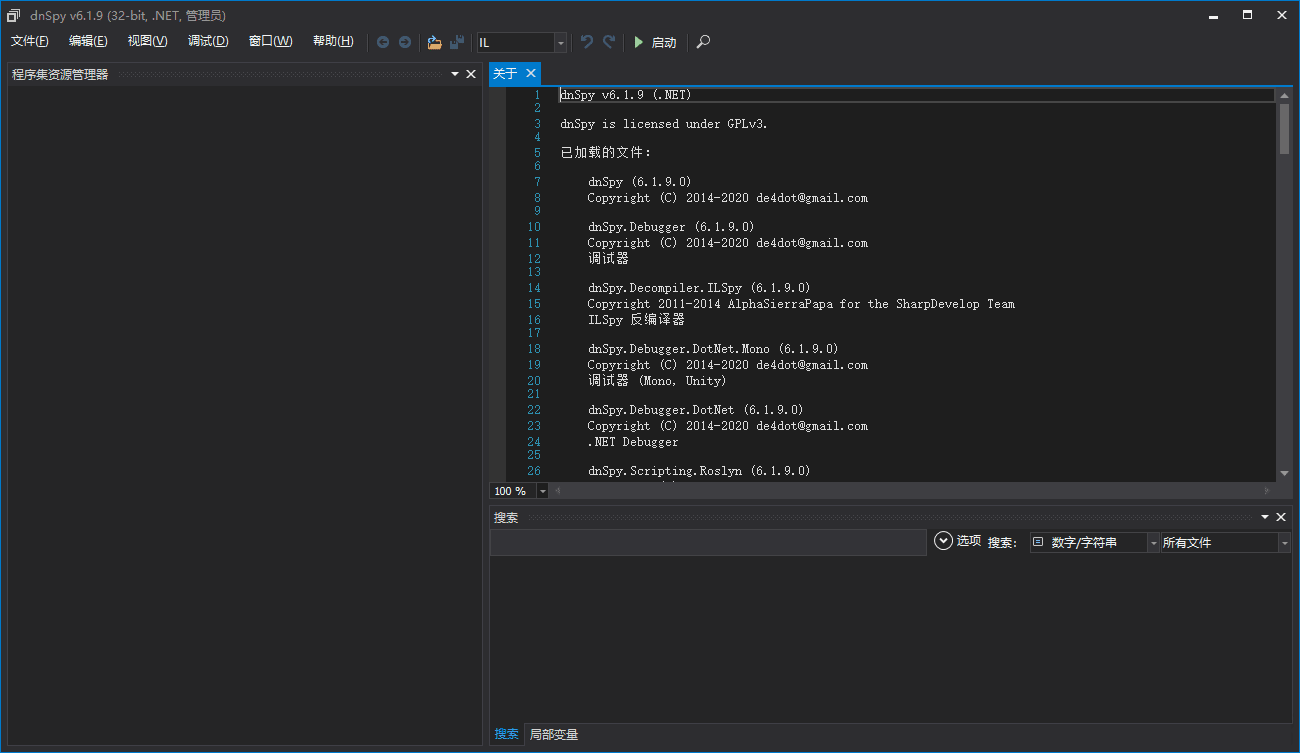Close the 关于 tab

(531, 73)
